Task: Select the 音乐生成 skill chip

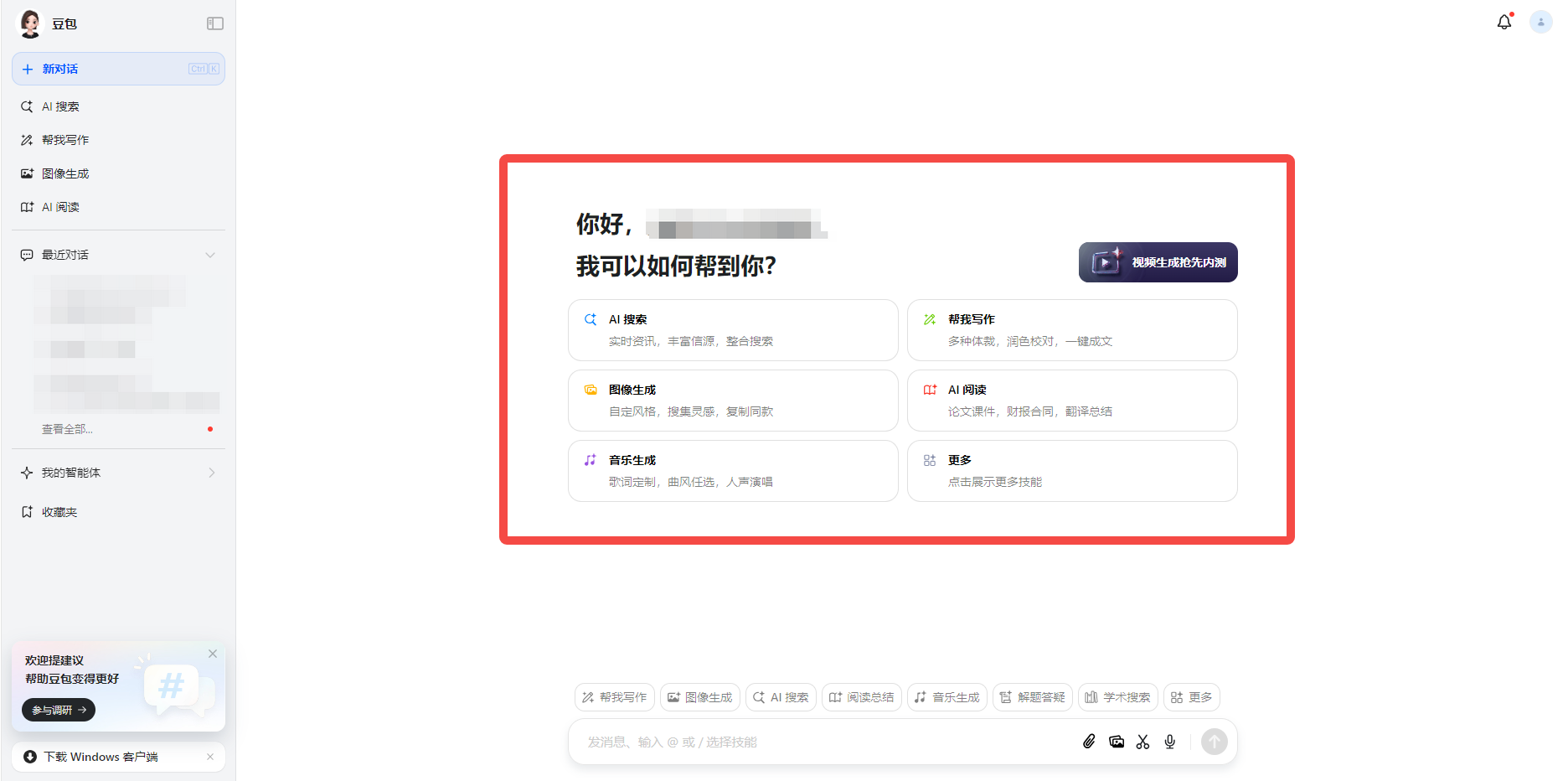Action: tap(947, 697)
